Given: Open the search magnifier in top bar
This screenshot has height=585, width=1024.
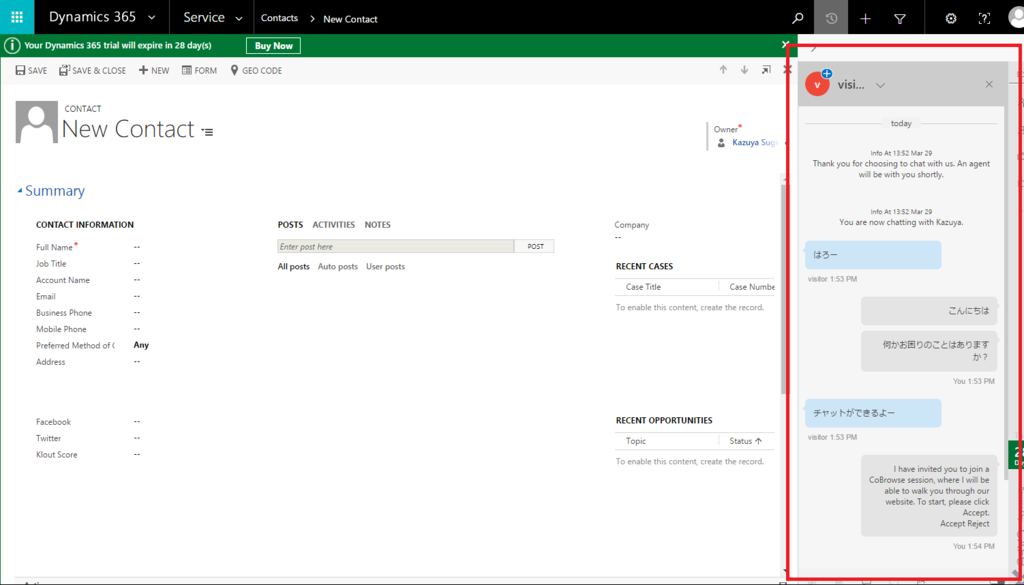Looking at the screenshot, I should (797, 18).
